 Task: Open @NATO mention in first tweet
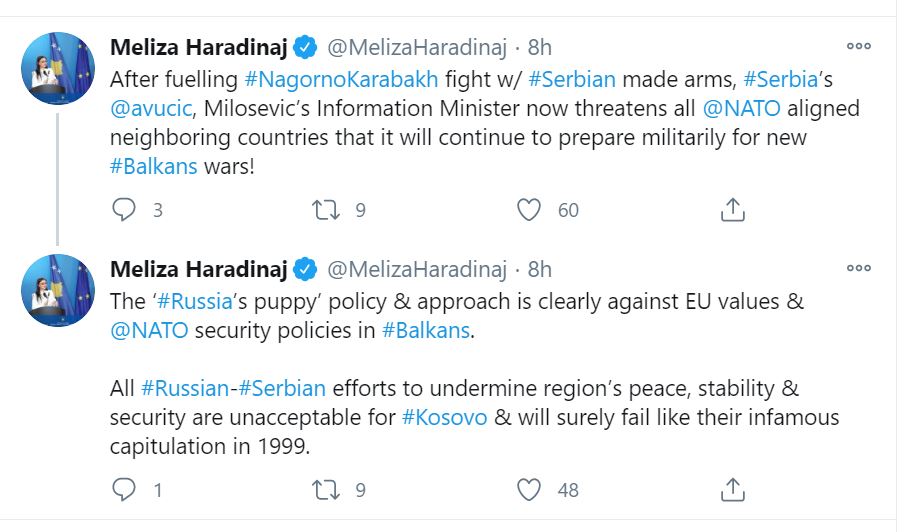click(x=741, y=108)
